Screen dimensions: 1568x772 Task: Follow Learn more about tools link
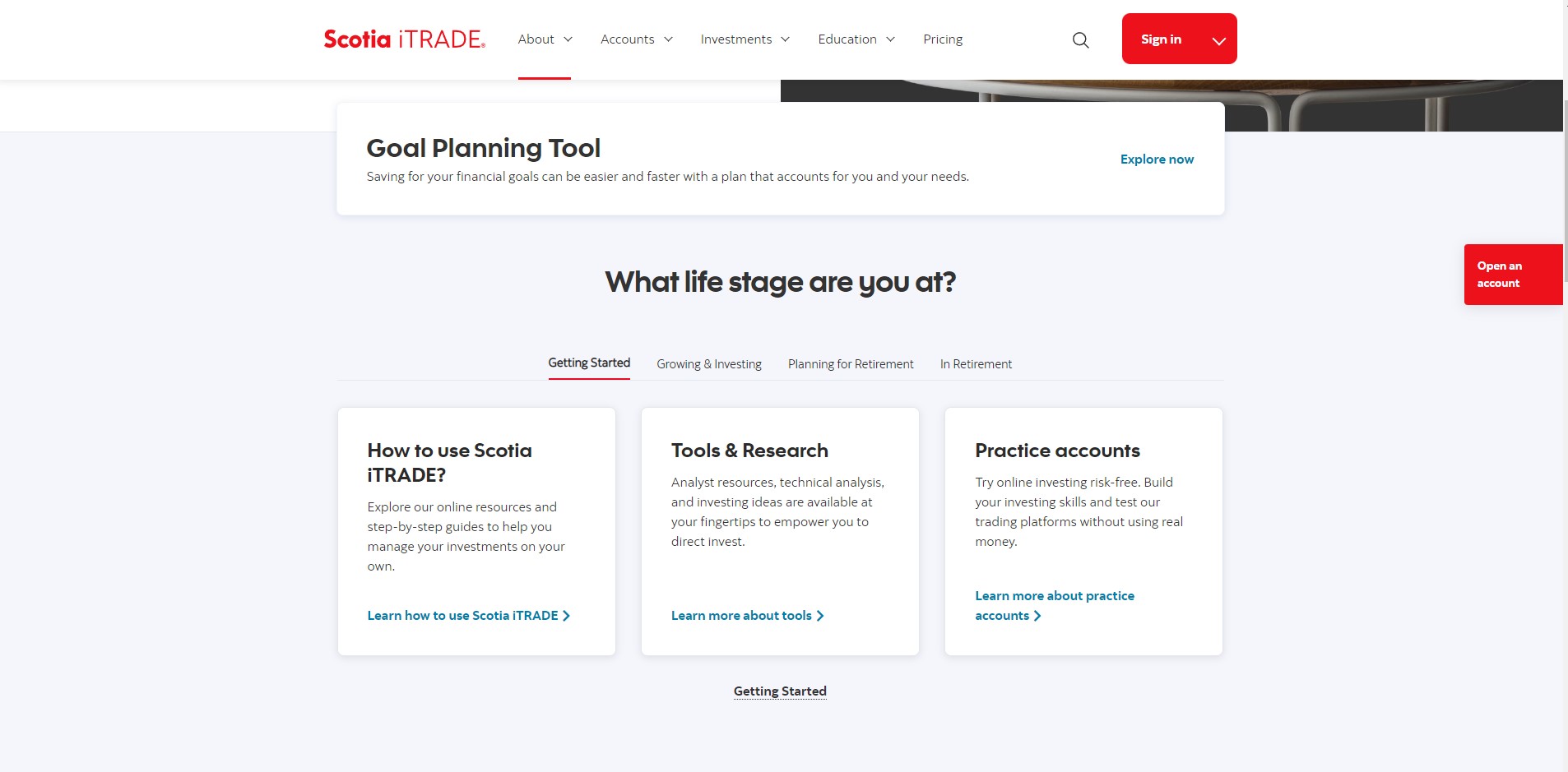pos(748,616)
